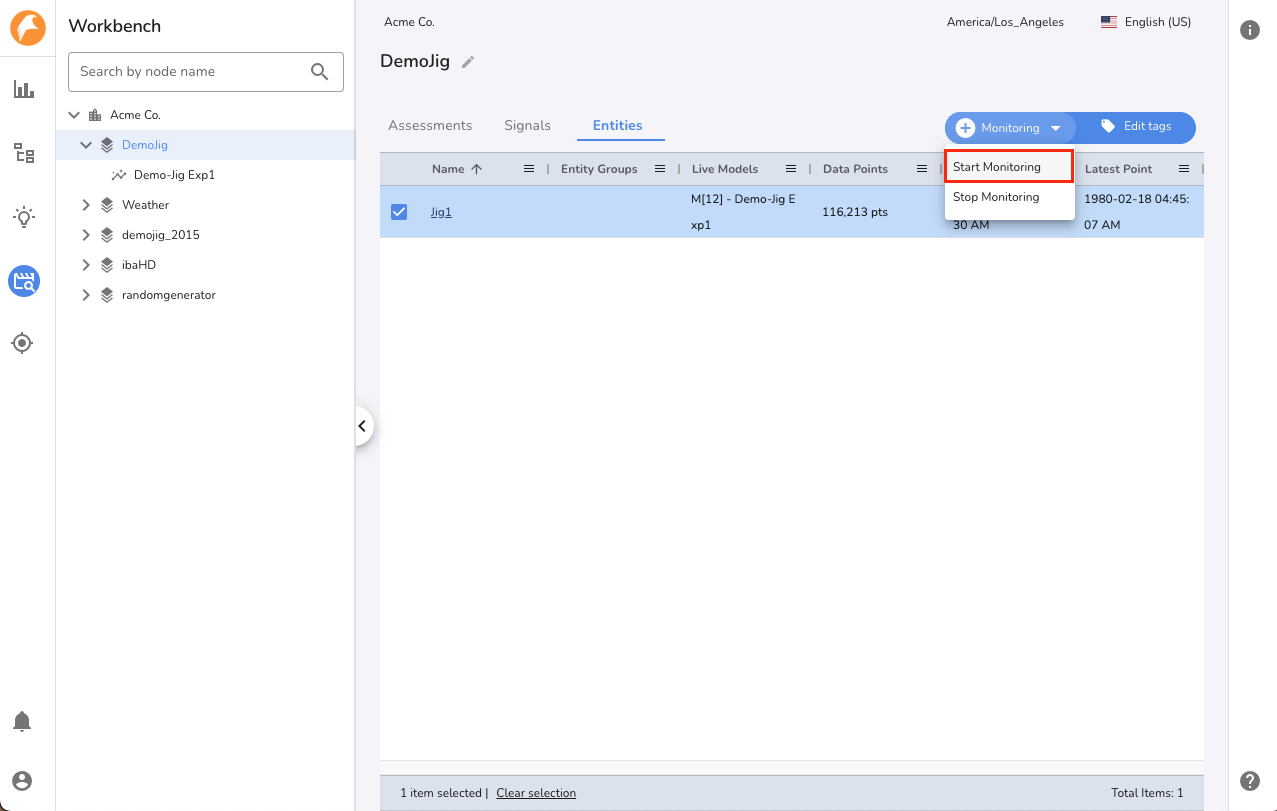Expand the demojig_2015 tree node
This screenshot has width=1277, height=811.
86,235
